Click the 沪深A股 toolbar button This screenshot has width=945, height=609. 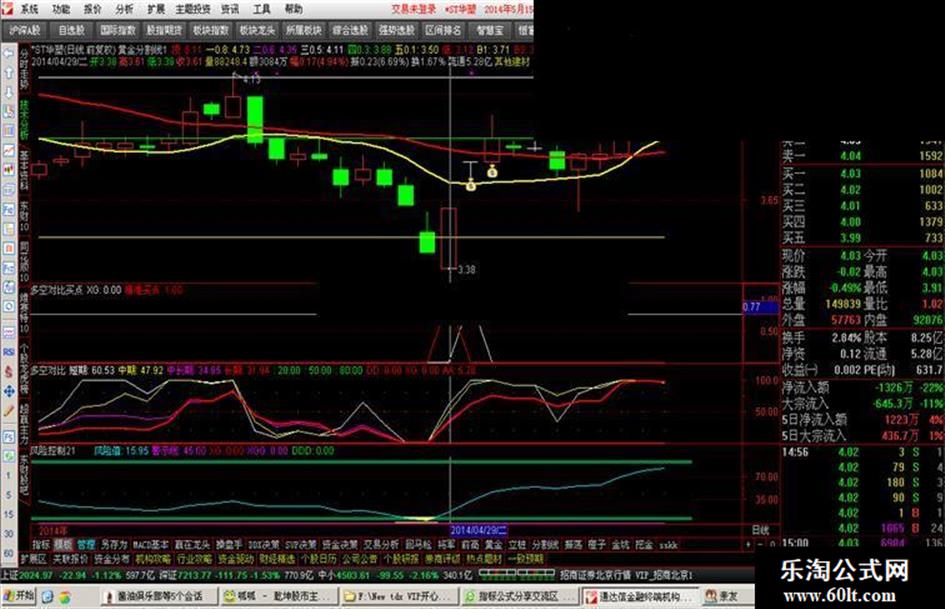(x=25, y=30)
